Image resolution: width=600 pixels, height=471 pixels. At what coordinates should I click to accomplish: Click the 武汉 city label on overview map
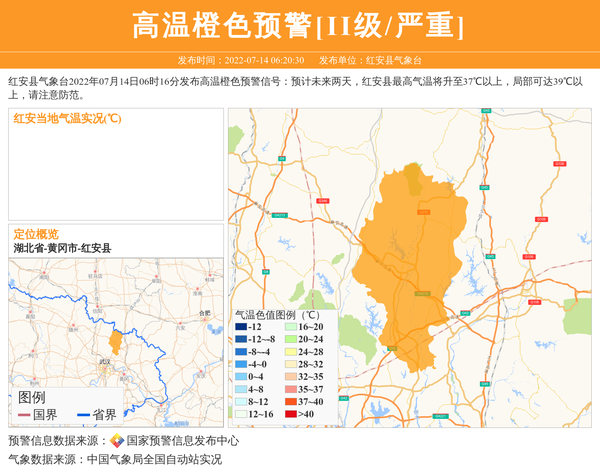coord(105,362)
